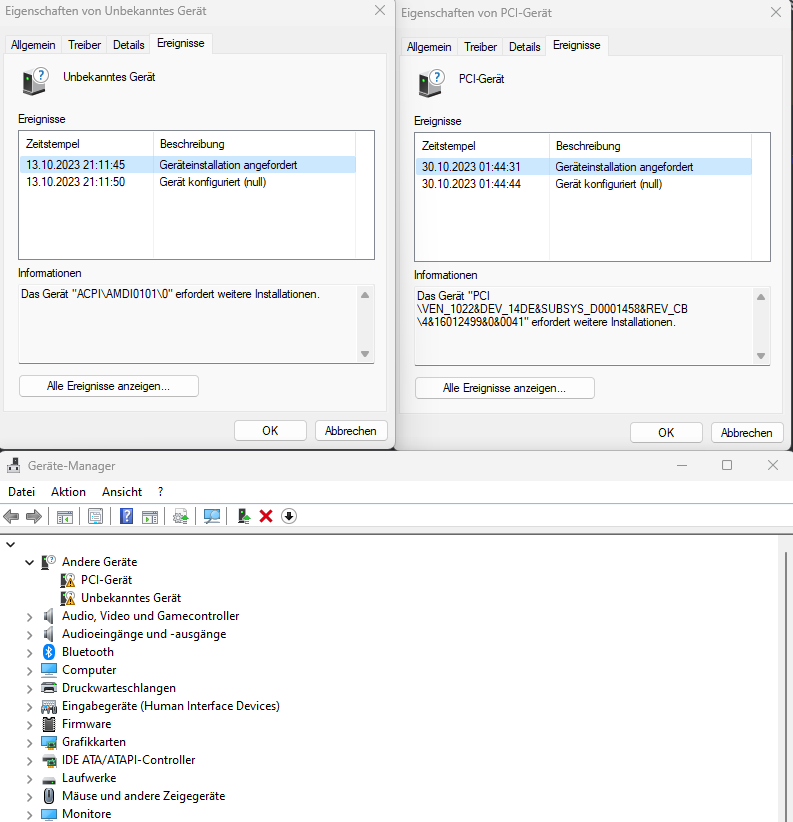Screen dimensions: 793x822
Task: Click the Forward arrow in Geräte-Manager toolbar
Action: [x=34, y=516]
